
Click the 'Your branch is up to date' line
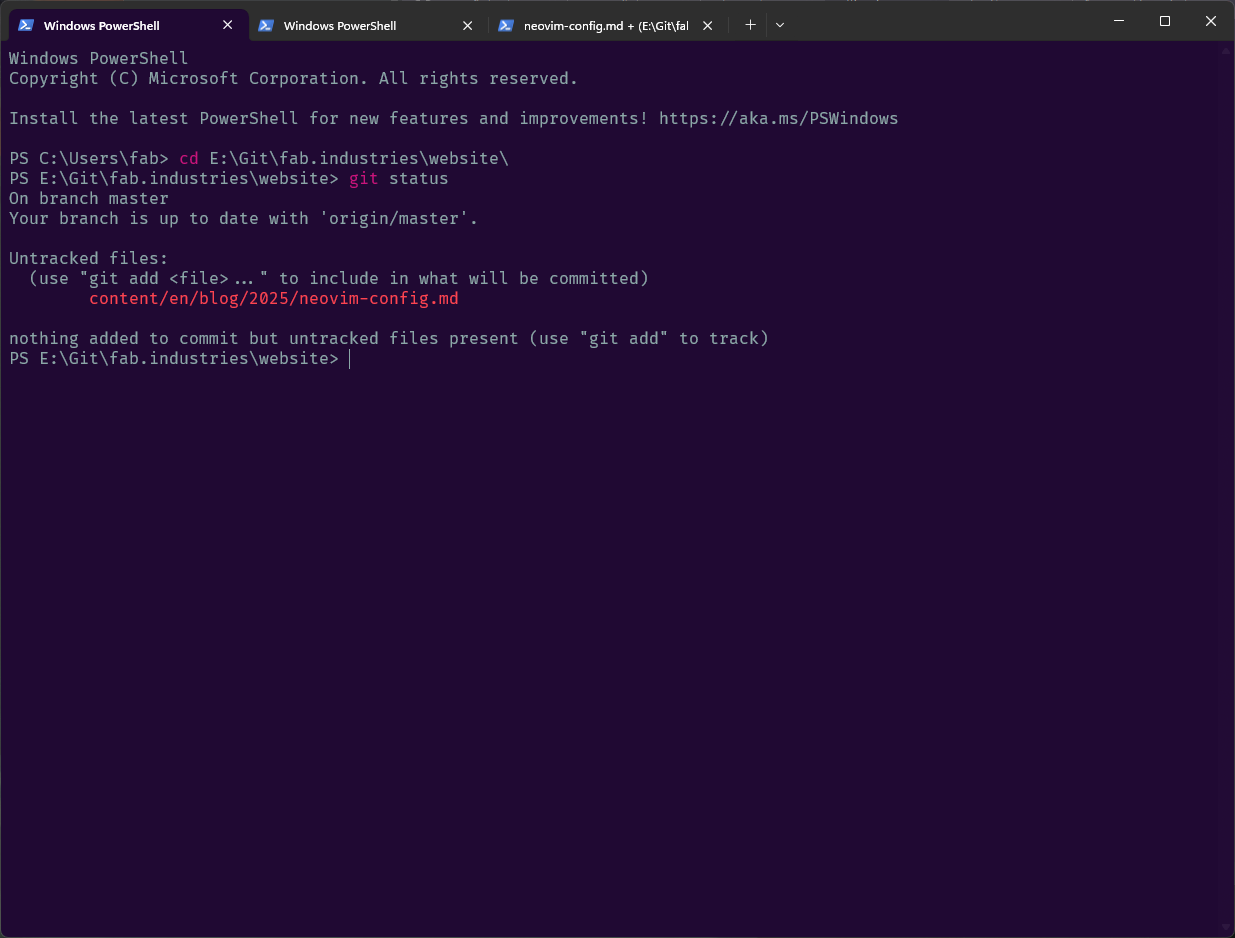coord(244,219)
